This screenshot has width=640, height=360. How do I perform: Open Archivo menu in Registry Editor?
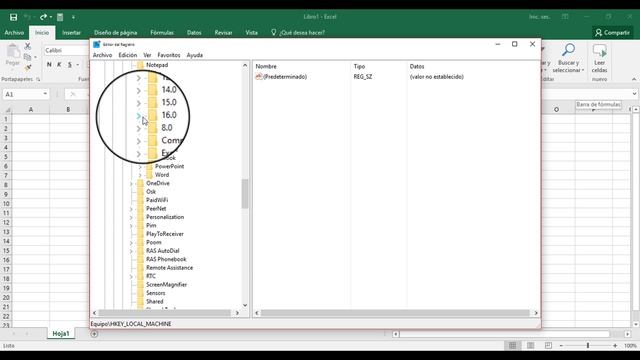pos(102,55)
